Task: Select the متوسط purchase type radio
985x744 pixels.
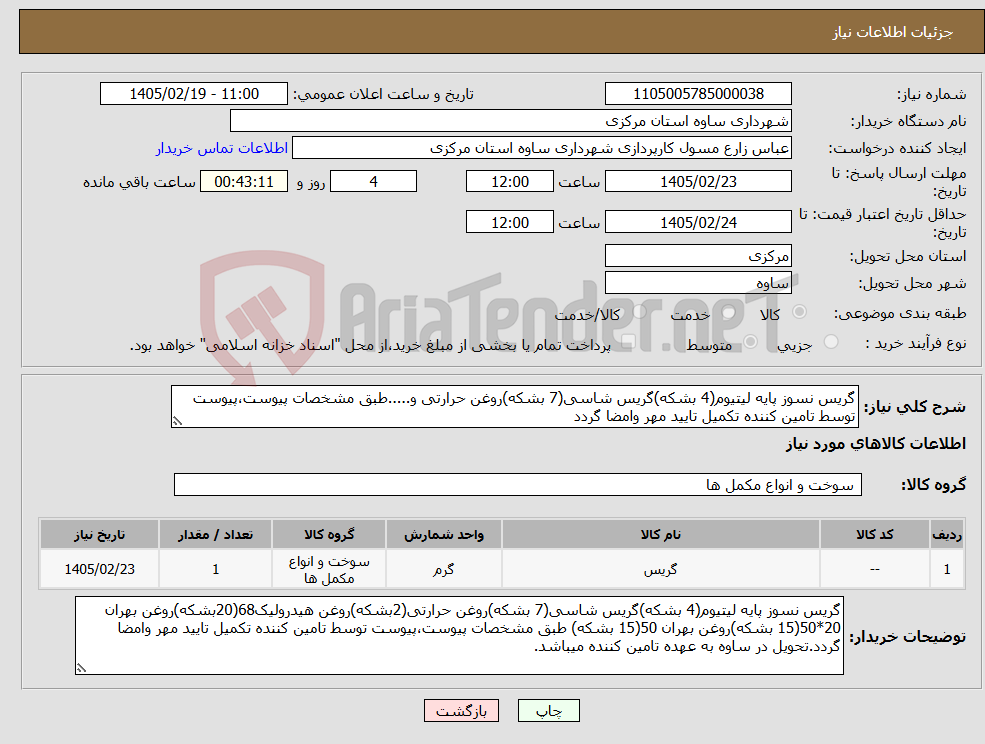Action: 751,342
